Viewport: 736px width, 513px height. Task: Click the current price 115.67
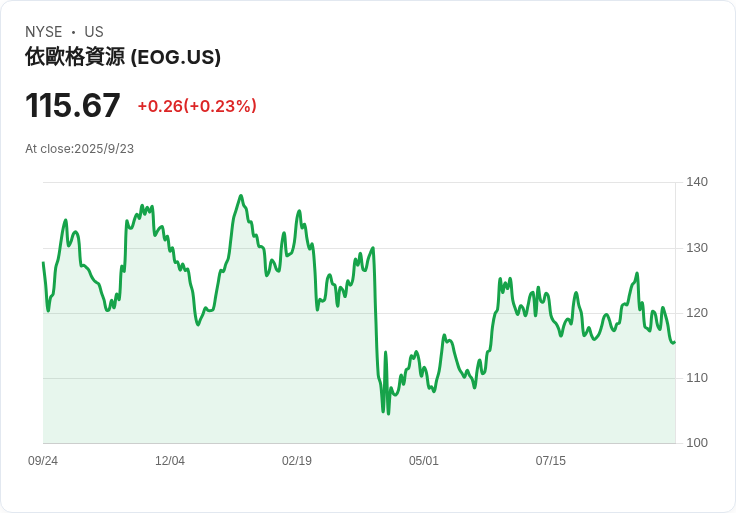click(x=73, y=105)
